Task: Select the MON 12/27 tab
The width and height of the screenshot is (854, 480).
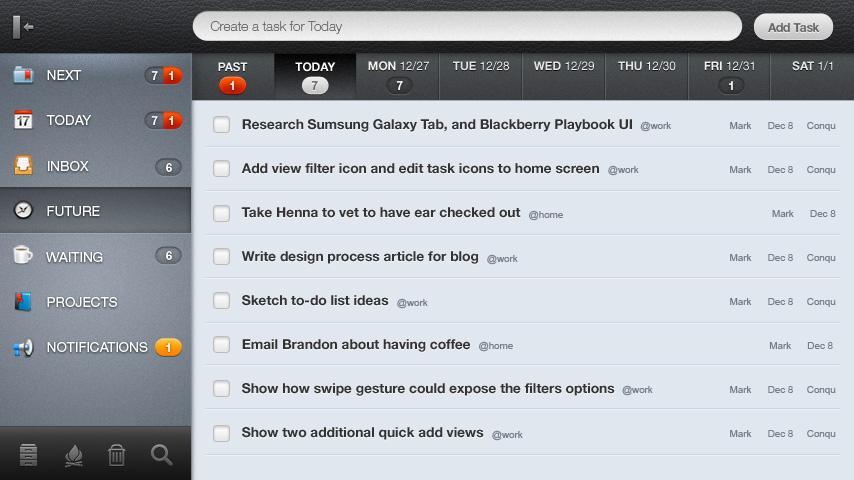Action: click(x=398, y=75)
